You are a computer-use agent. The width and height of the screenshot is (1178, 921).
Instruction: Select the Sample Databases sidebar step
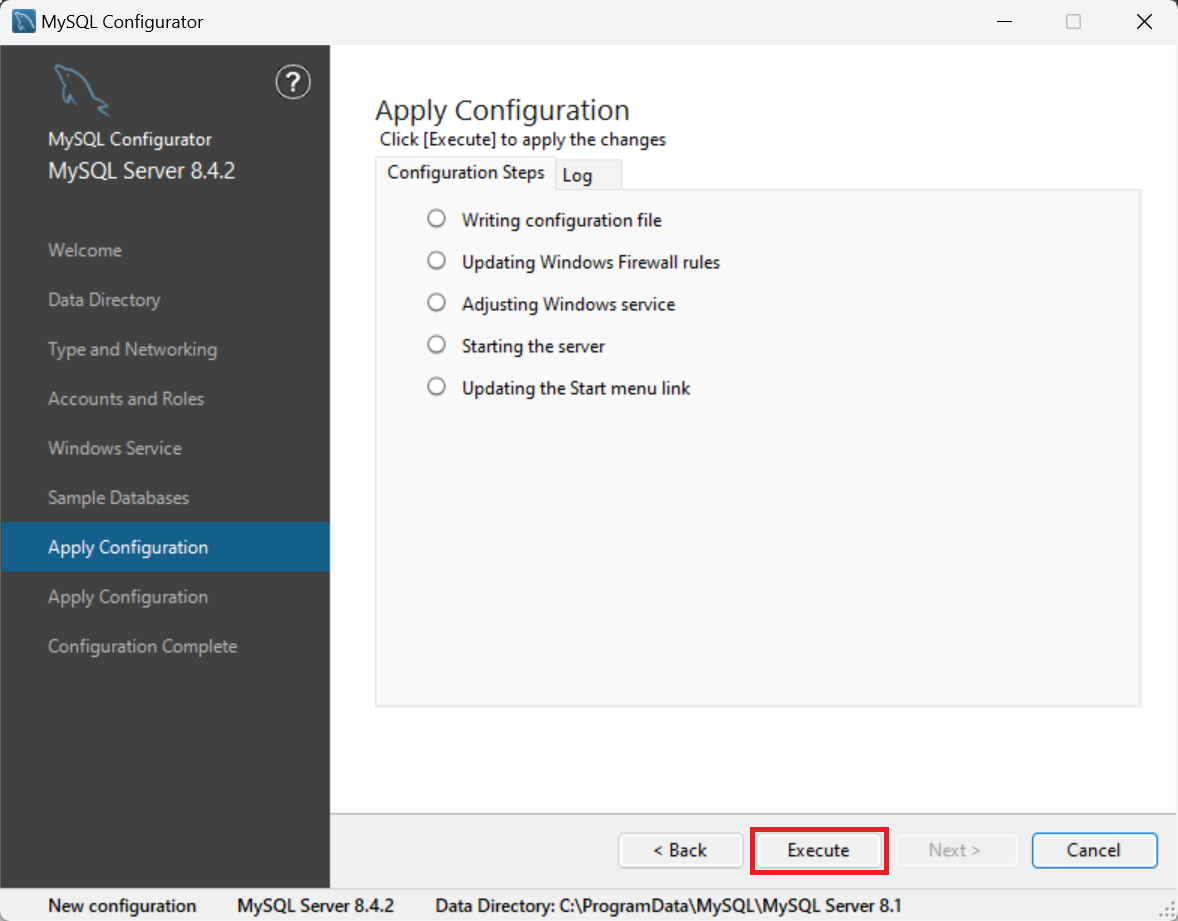tap(119, 498)
